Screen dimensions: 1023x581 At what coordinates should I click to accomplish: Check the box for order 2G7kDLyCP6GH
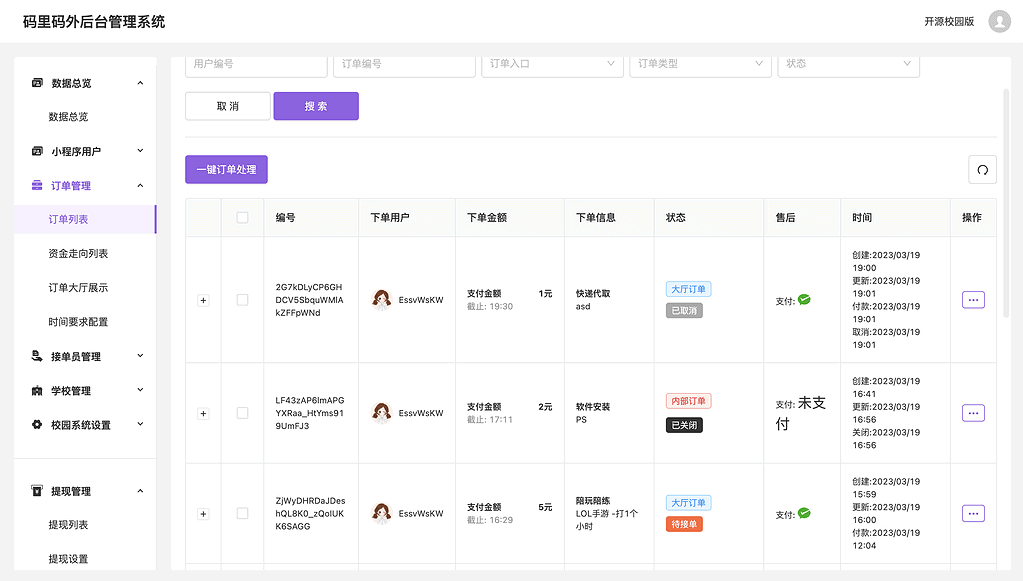coord(242,300)
